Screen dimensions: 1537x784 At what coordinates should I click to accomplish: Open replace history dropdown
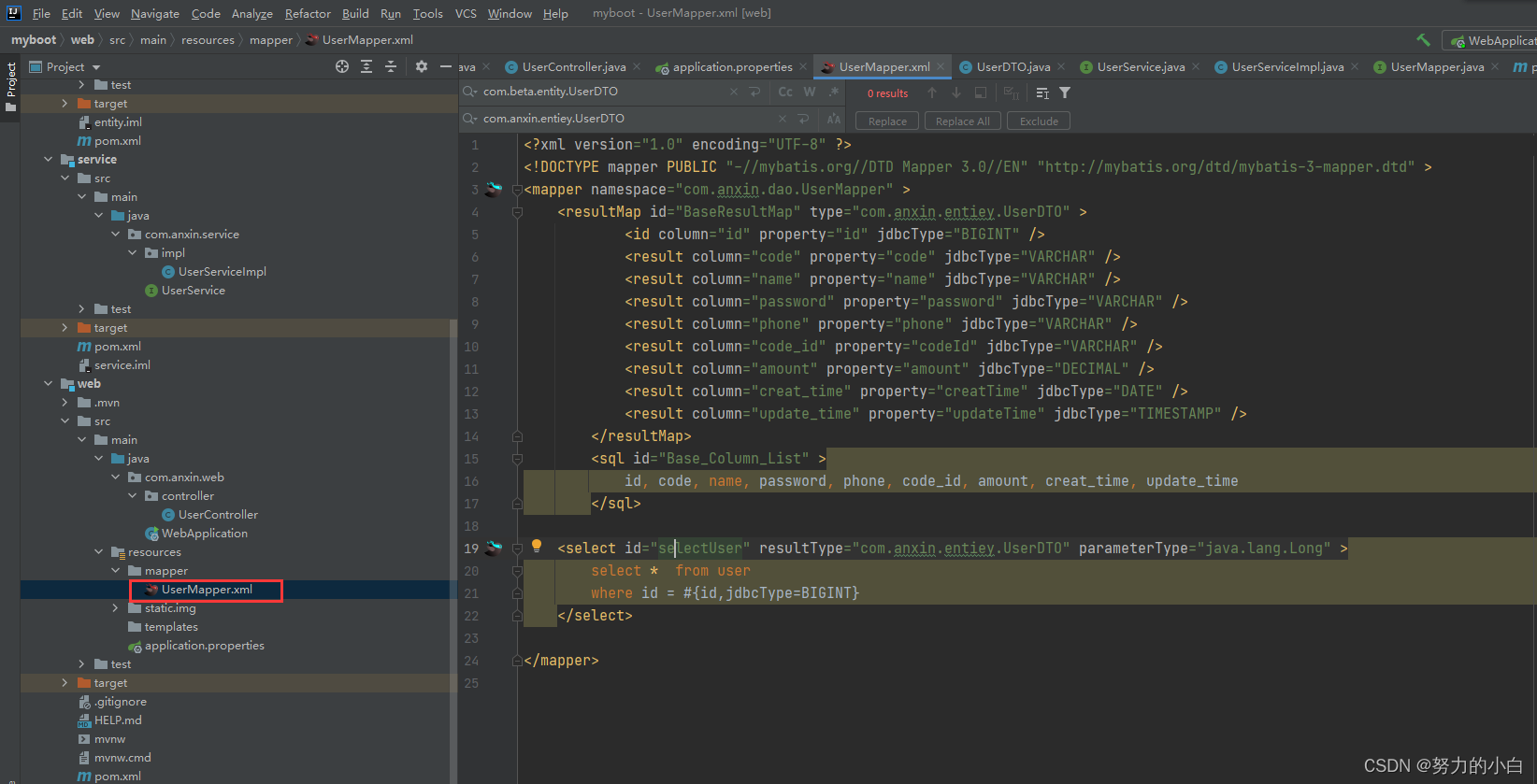point(470,119)
